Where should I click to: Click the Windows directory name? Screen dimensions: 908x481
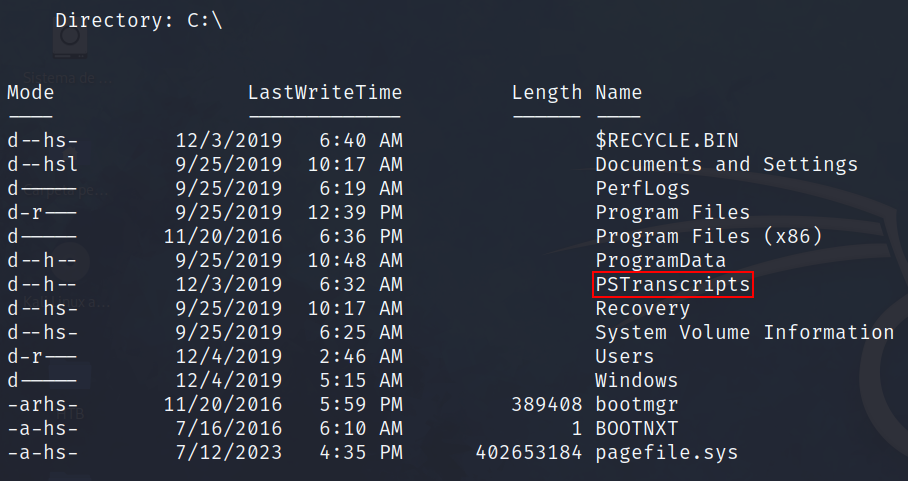click(636, 380)
